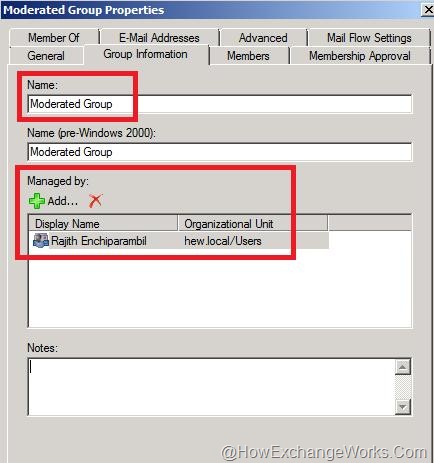The height and width of the screenshot is (463, 434).
Task: Sort by the Display Name column header
Action: (103, 224)
